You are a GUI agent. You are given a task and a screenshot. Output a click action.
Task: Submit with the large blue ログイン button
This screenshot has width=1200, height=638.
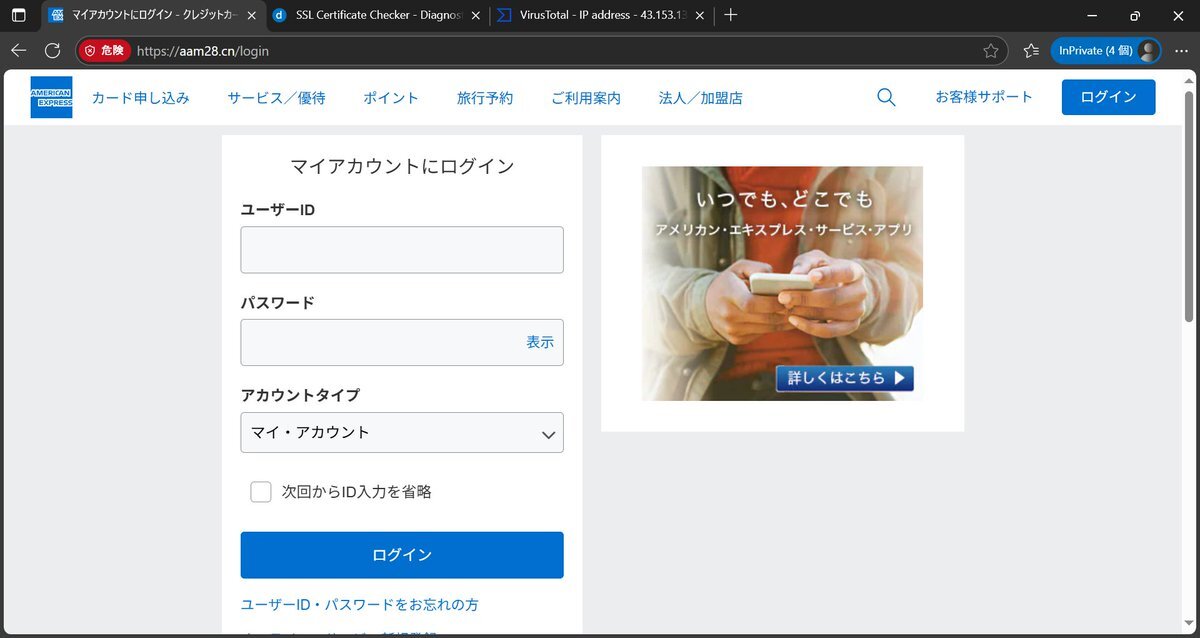tap(402, 555)
